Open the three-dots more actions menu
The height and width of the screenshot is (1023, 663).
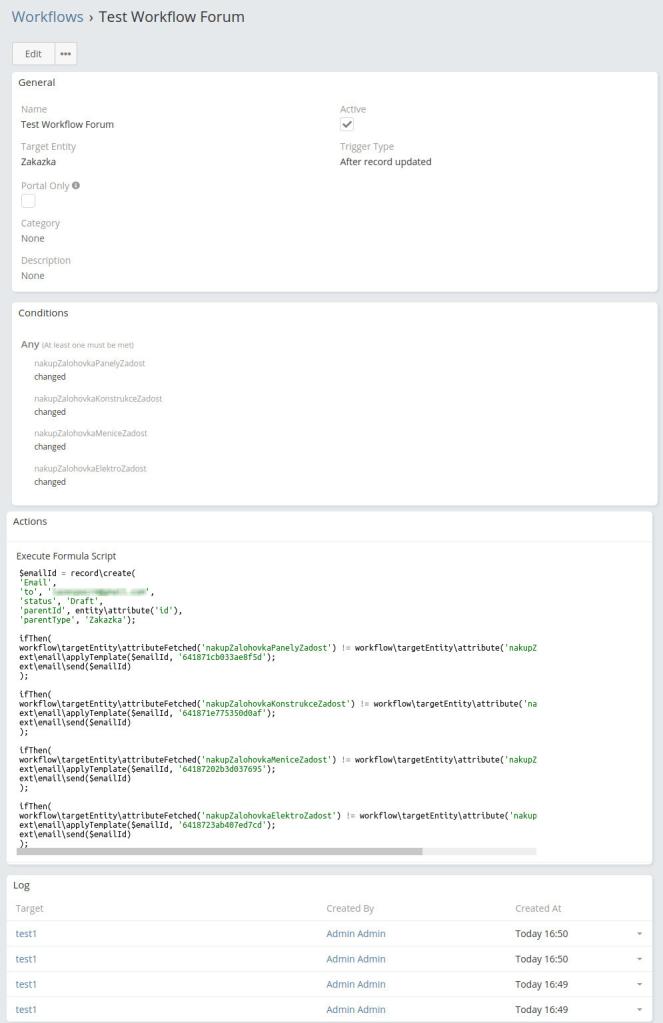point(65,54)
